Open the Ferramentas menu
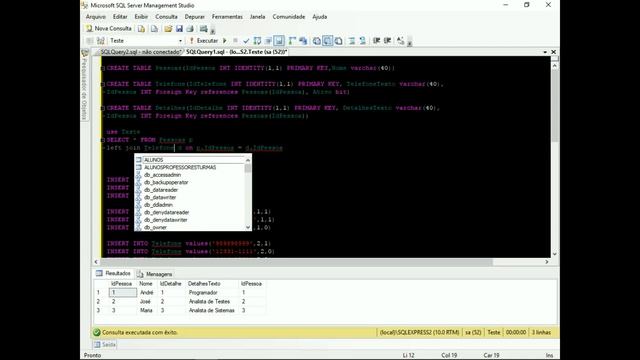Screen dimensions: 640x360 (227, 17)
